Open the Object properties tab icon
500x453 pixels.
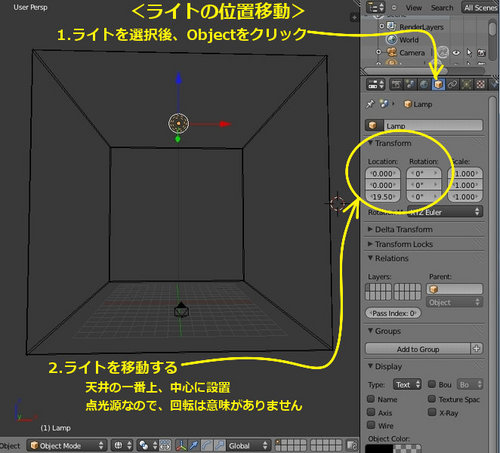point(438,84)
